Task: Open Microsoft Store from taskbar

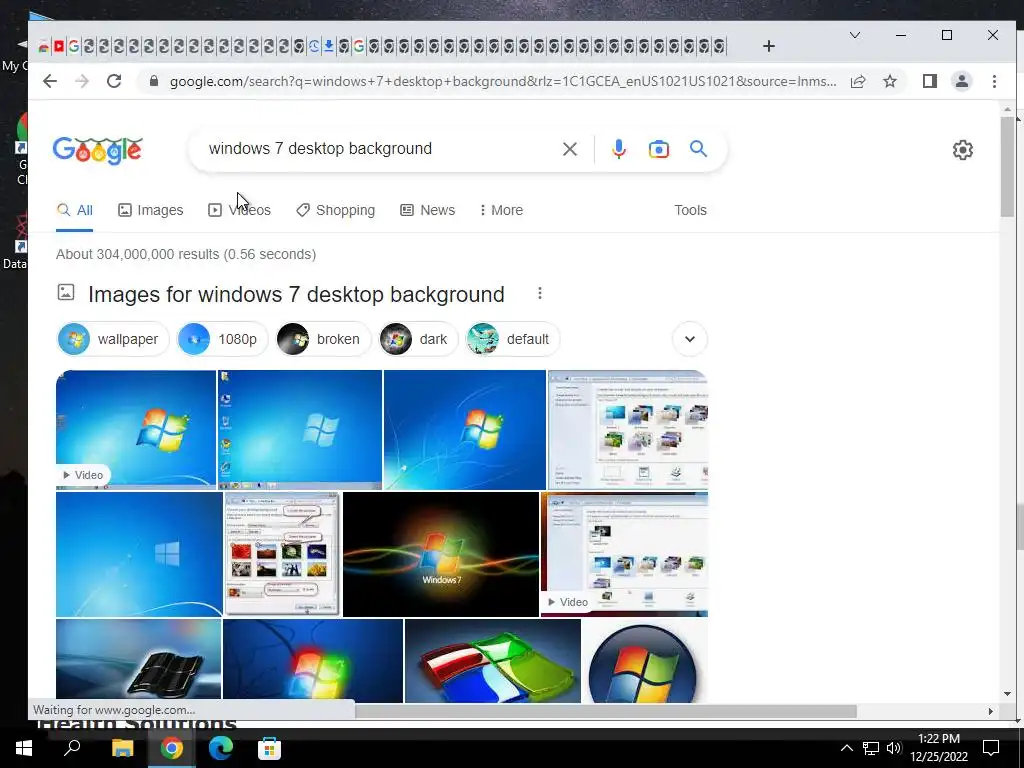Action: pos(270,748)
